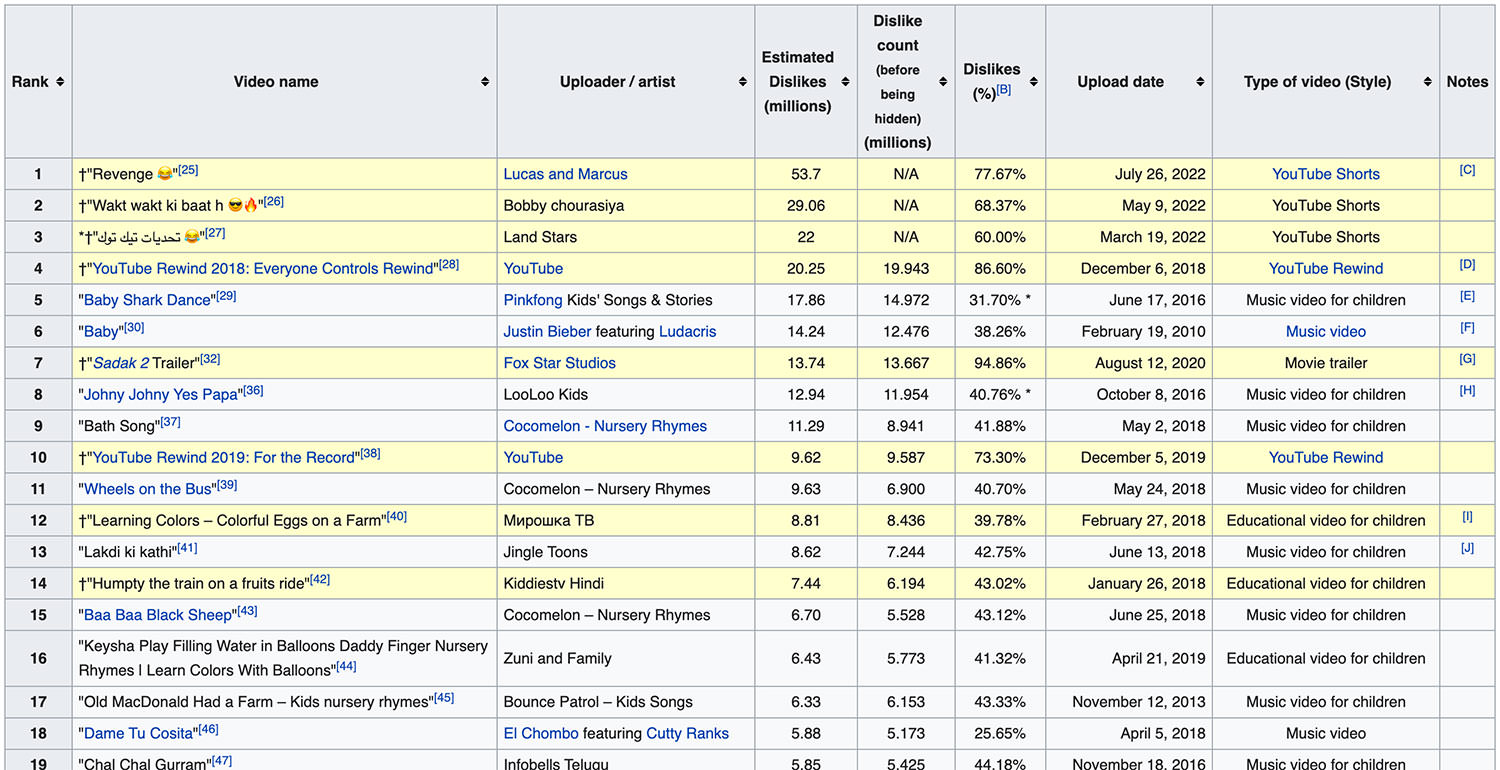The image size is (1500, 770).
Task: Select the Notes column header
Action: 1467,82
